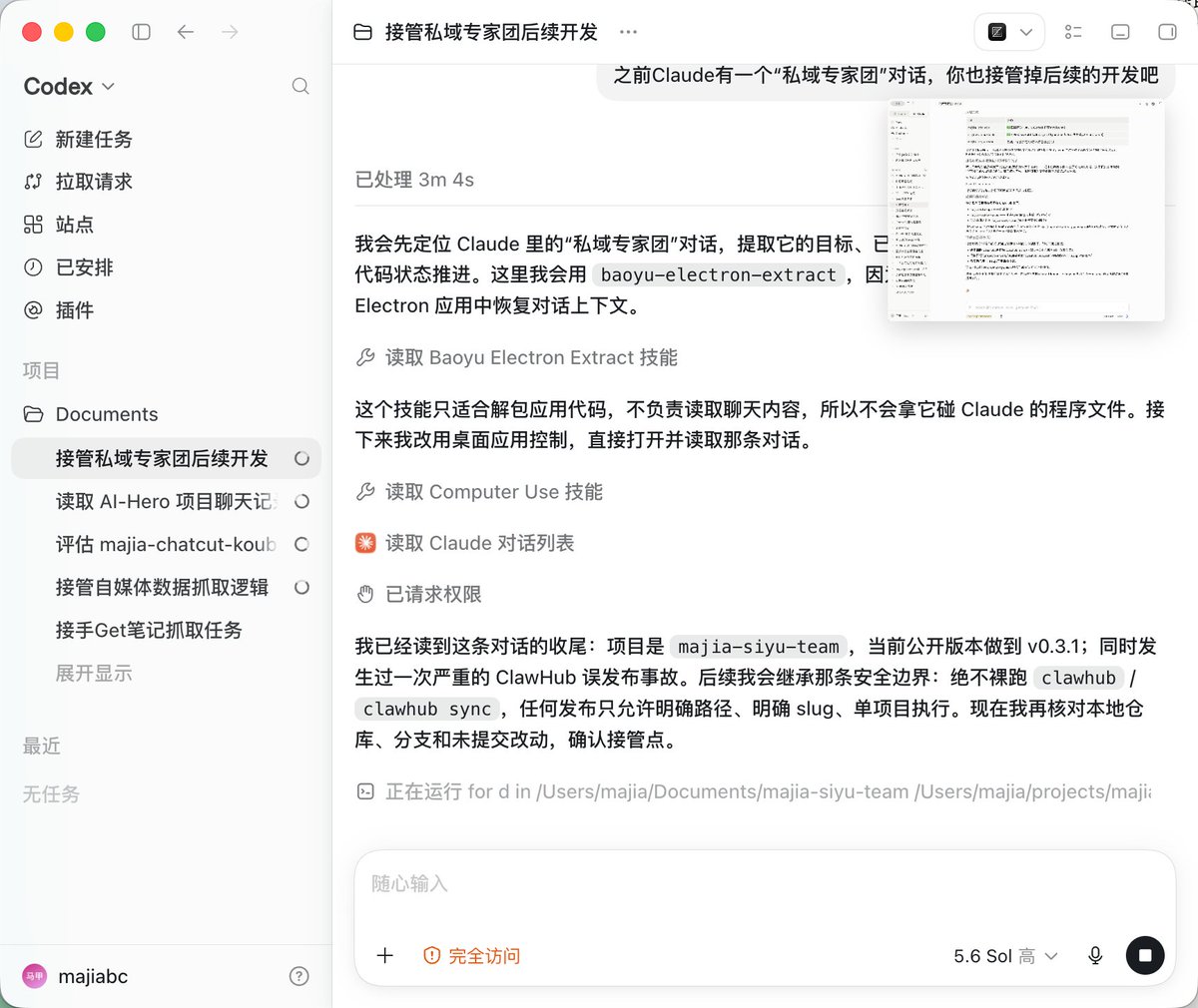Open the task list icon in header
Viewport: 1198px width, 1008px height.
point(1073,32)
